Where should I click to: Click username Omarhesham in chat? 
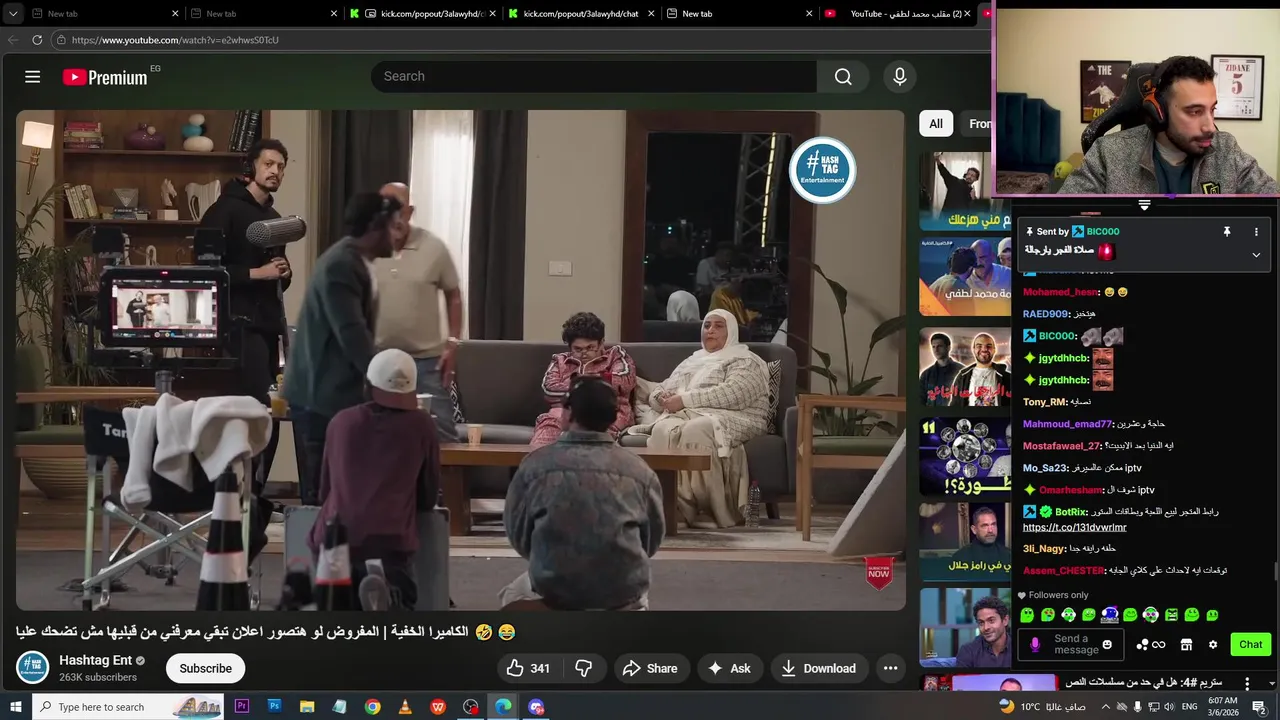(1071, 490)
